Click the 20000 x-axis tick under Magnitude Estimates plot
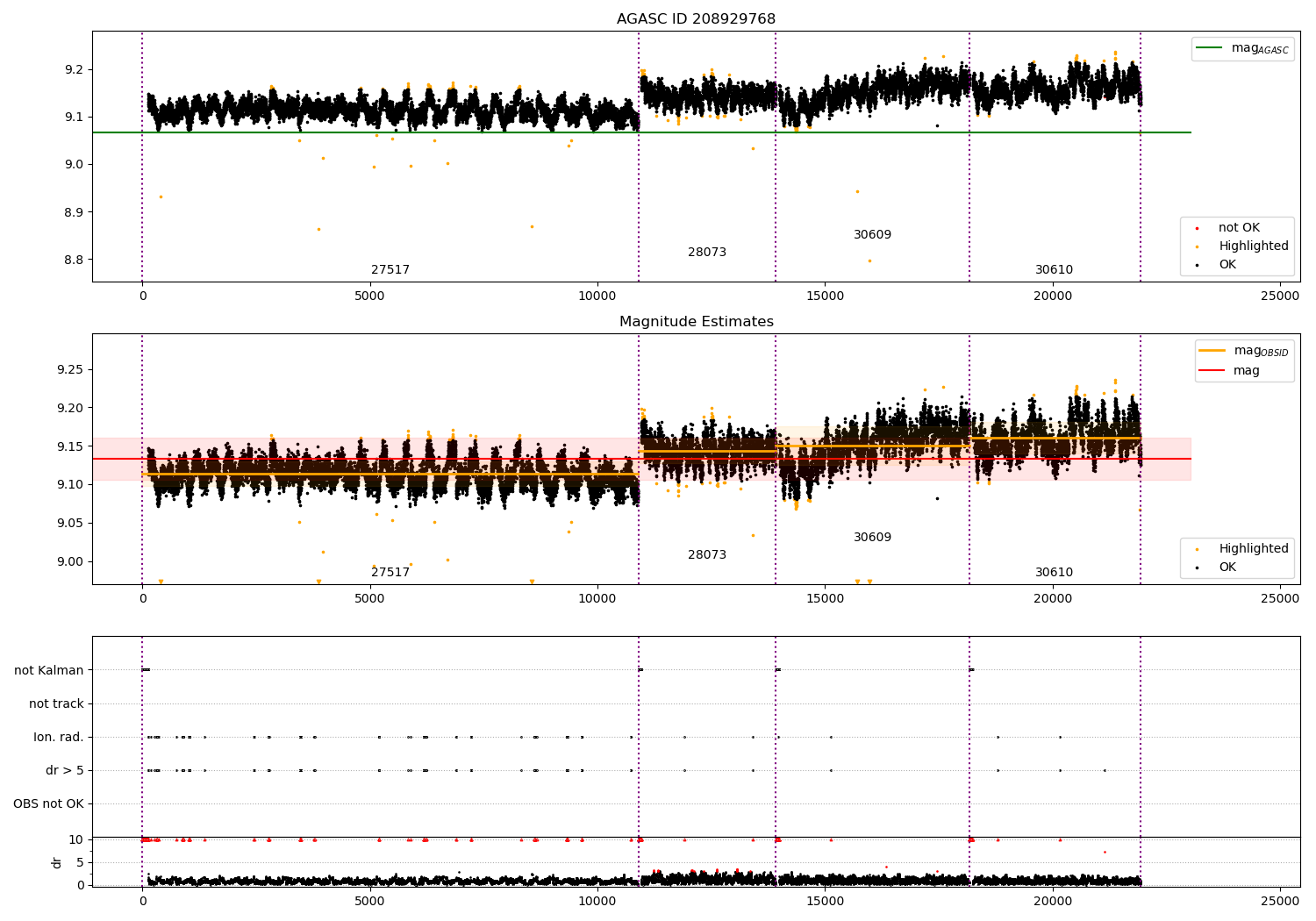The image size is (1316, 921). (1053, 599)
